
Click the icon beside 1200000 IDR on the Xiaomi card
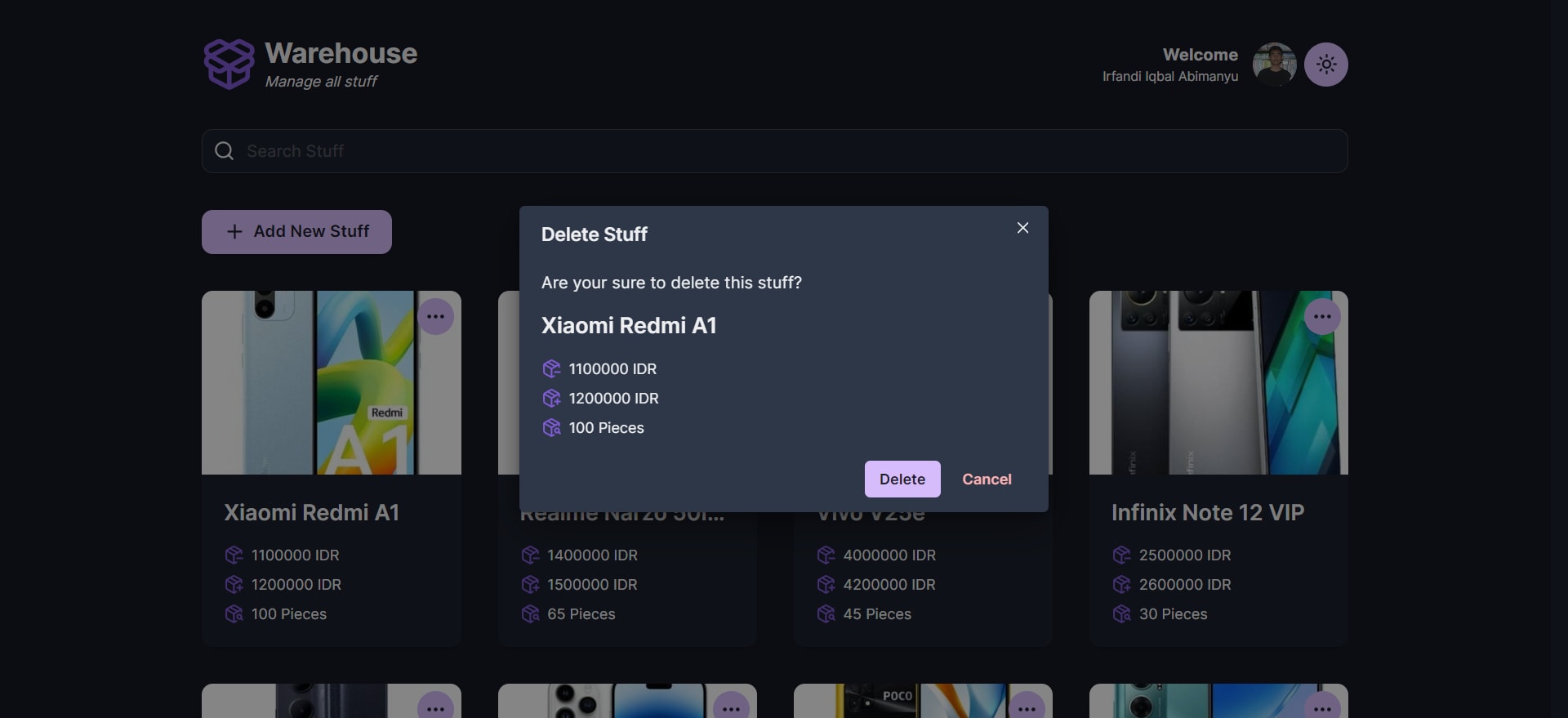(234, 585)
